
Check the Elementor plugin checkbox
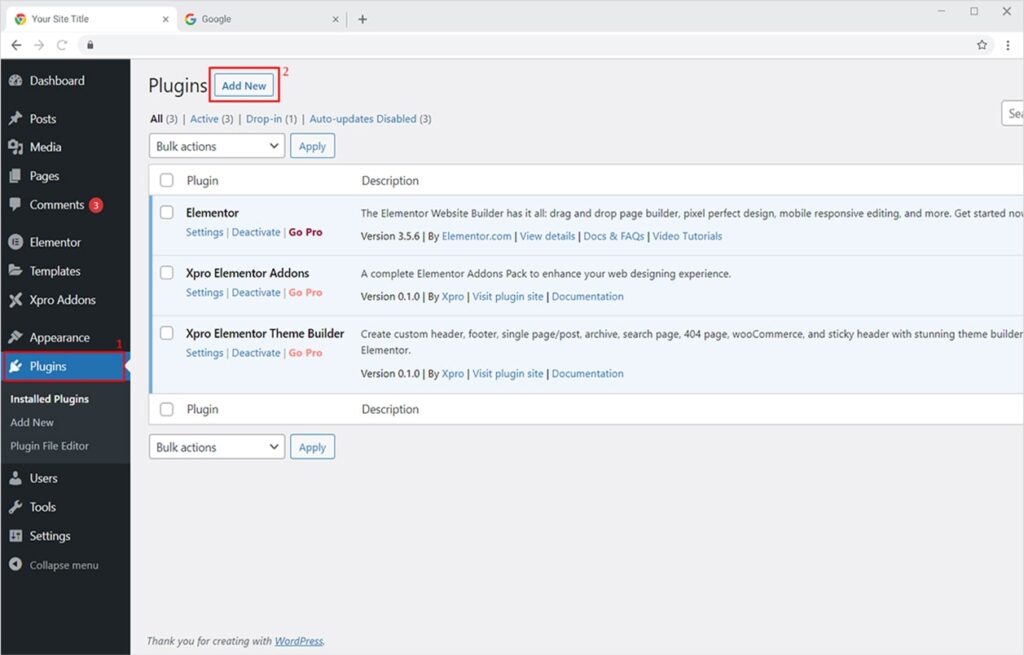(167, 213)
